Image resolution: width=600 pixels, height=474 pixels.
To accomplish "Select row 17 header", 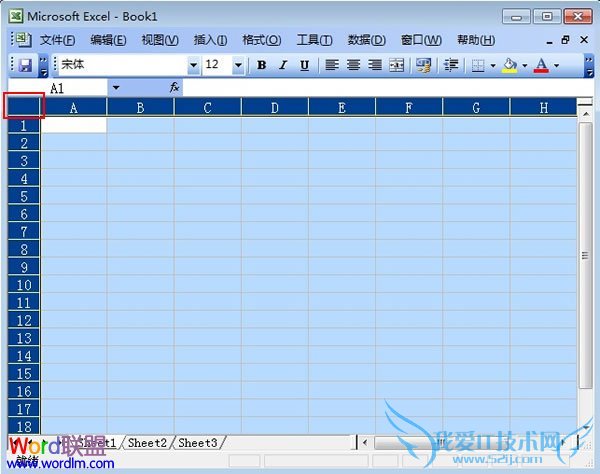I will [x=24, y=409].
